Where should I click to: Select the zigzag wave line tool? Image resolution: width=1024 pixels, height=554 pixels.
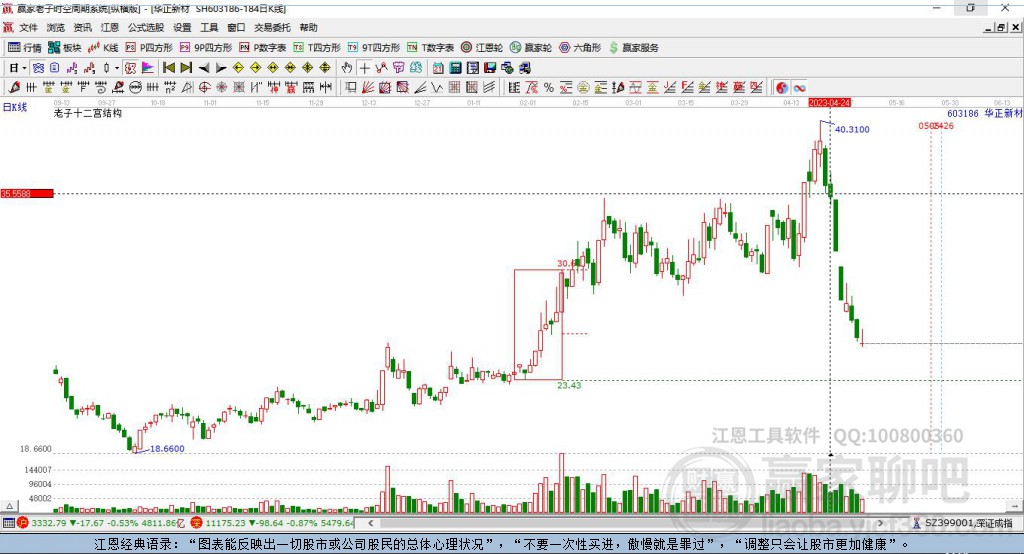click(x=436, y=88)
